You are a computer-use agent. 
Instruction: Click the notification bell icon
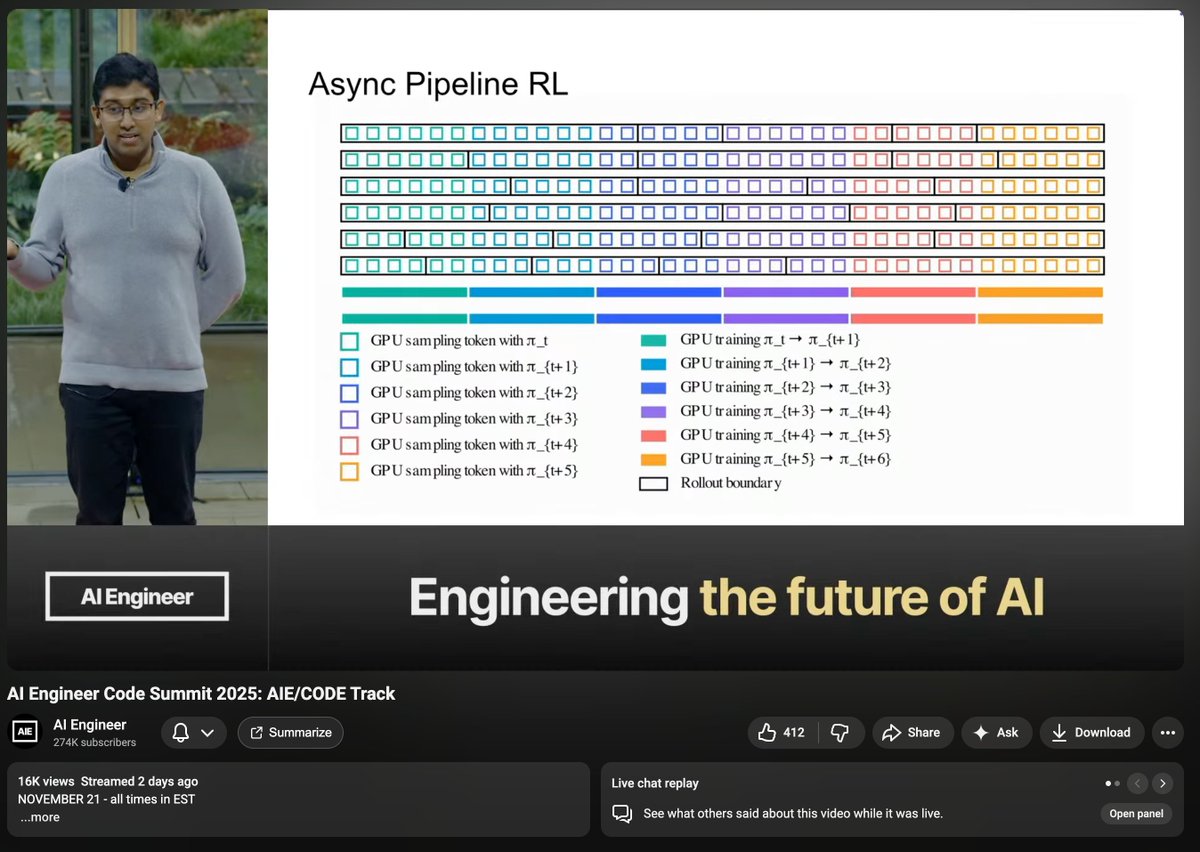tap(179, 732)
